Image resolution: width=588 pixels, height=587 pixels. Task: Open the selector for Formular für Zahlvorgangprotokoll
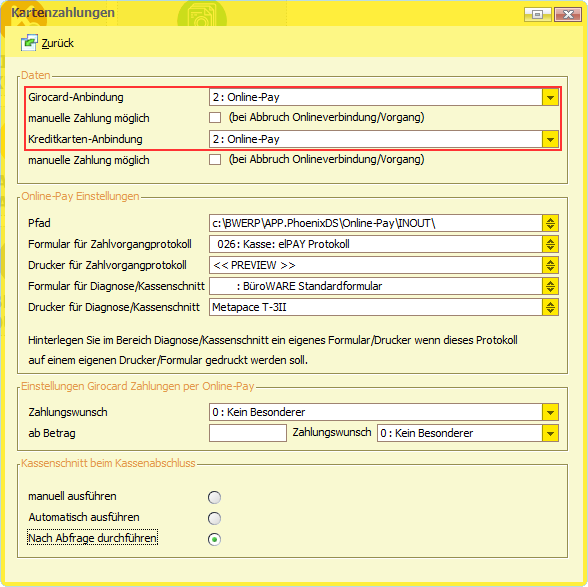click(550, 245)
